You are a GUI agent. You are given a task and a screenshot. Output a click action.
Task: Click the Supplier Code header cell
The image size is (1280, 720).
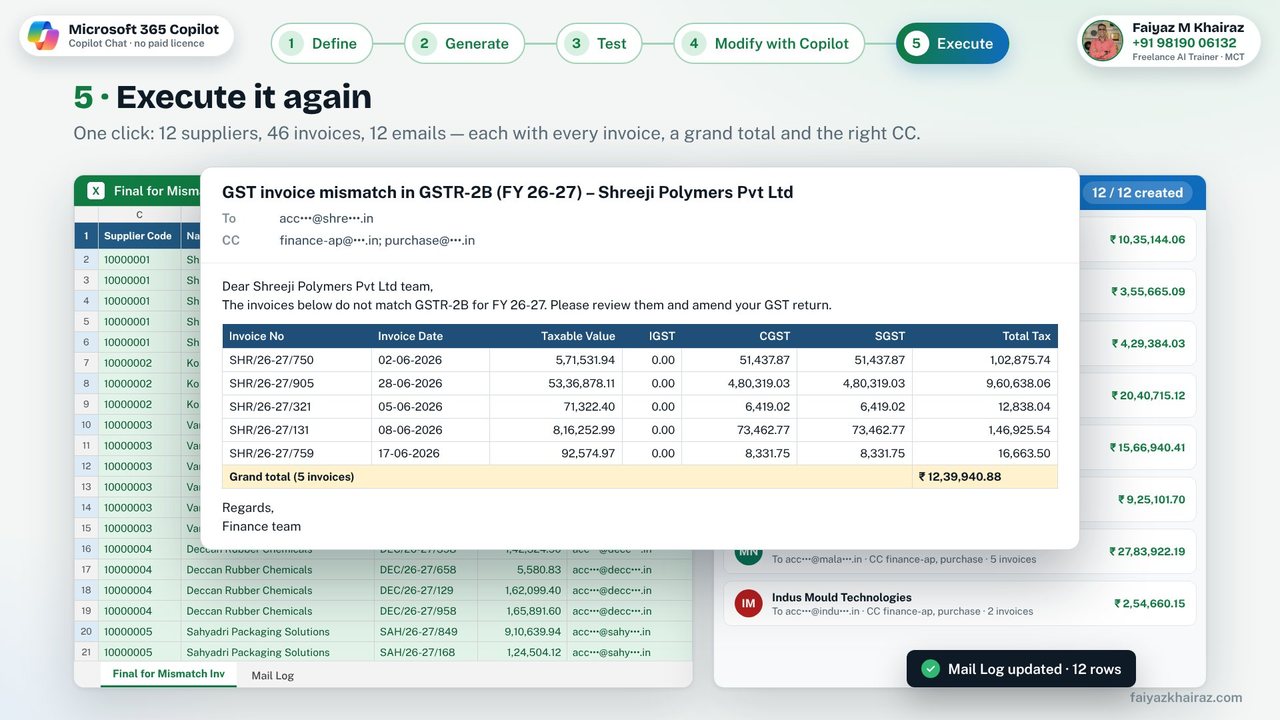click(x=138, y=236)
